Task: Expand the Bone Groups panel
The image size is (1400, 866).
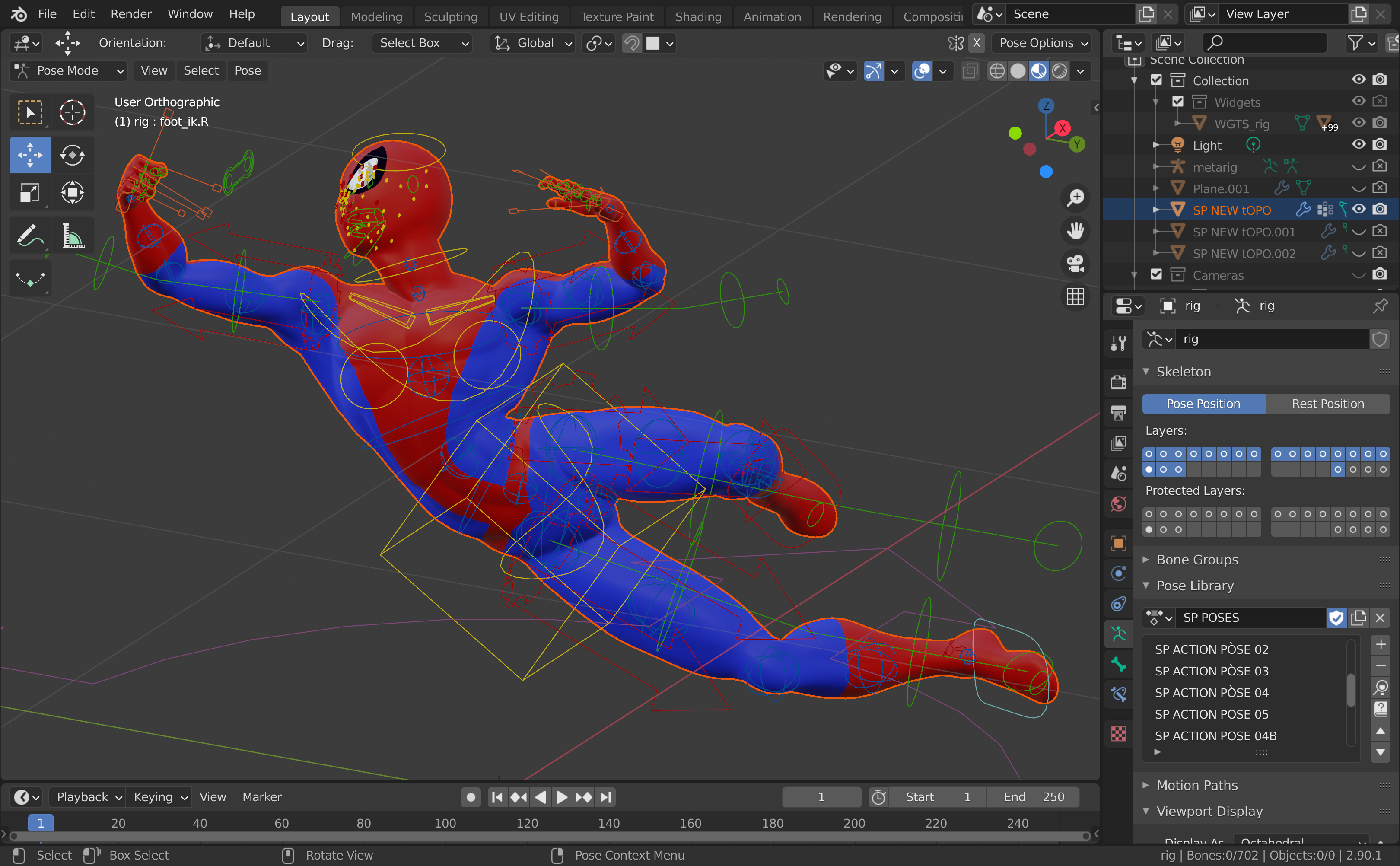Action: [1197, 560]
